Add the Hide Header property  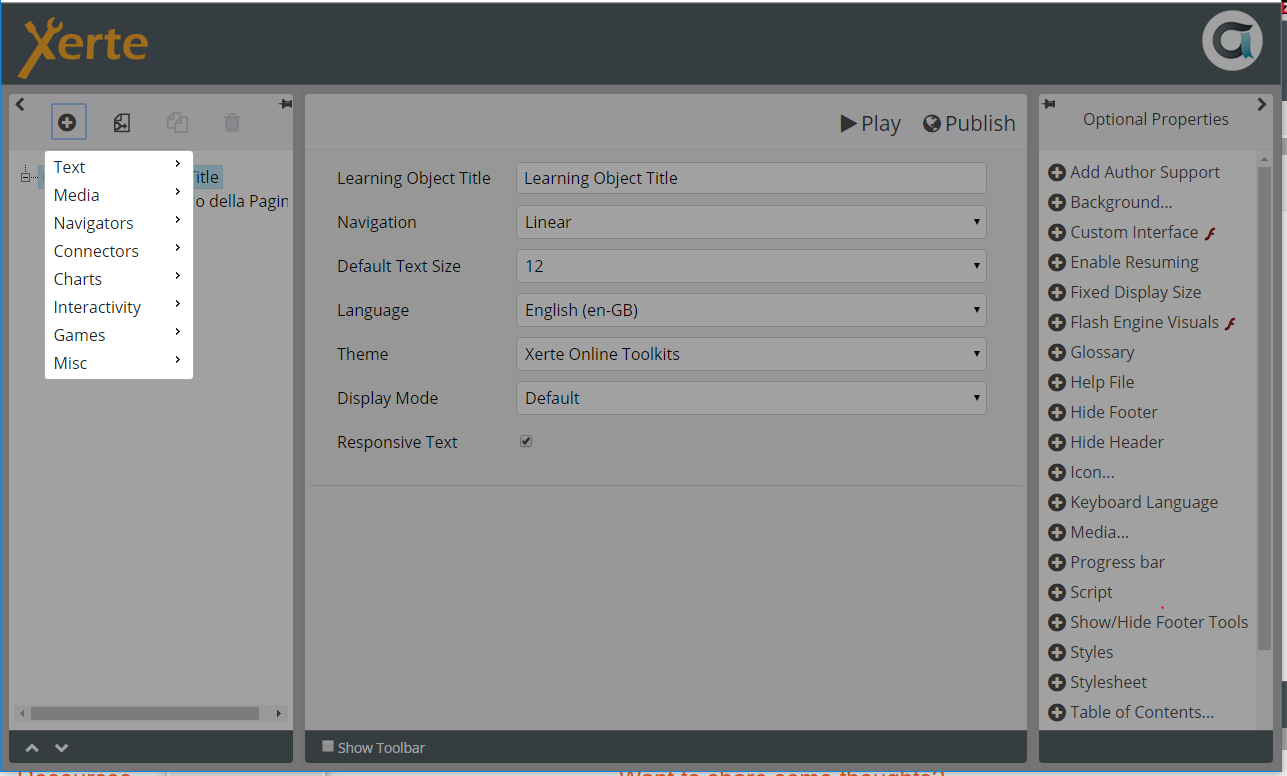(x=1106, y=442)
